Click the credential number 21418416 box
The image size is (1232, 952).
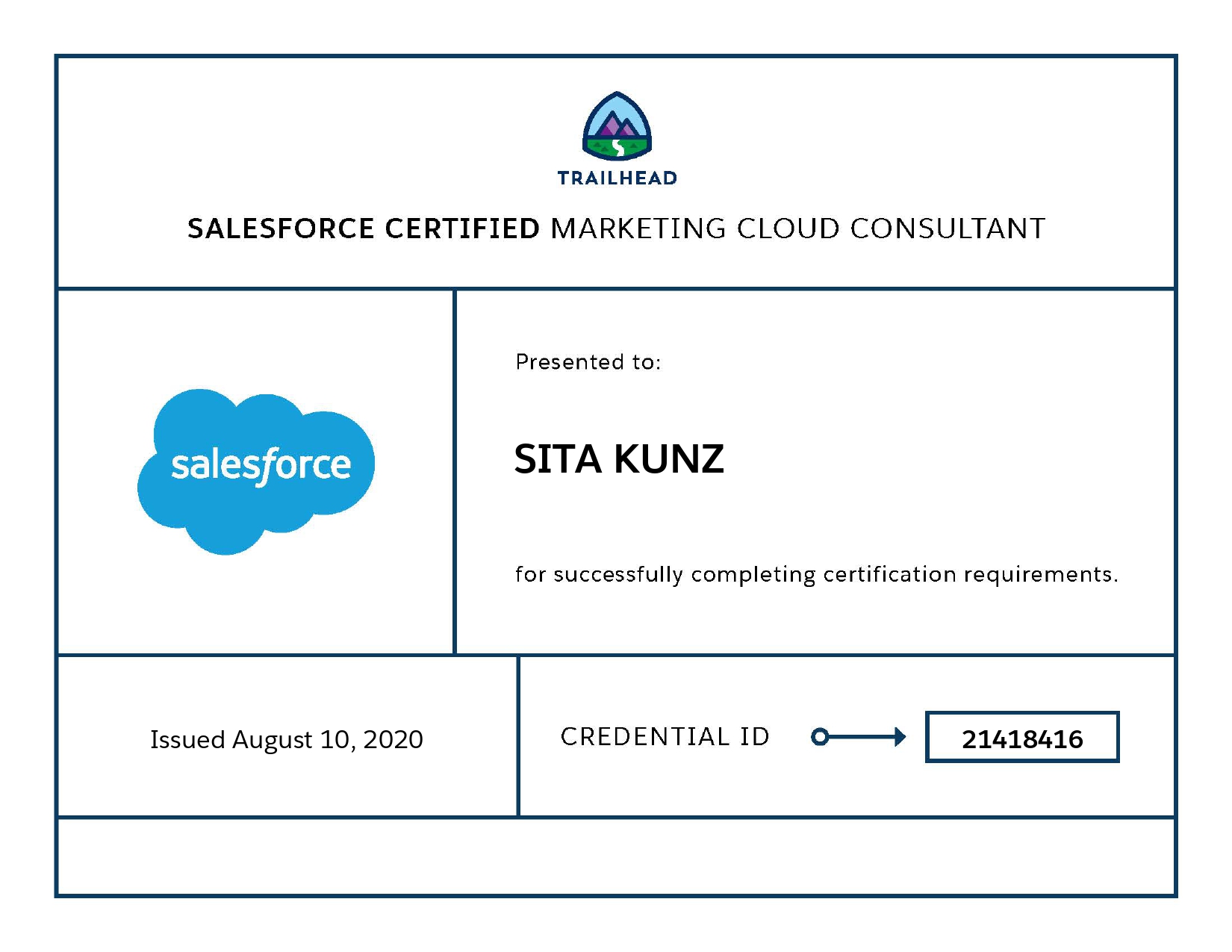coord(1022,737)
